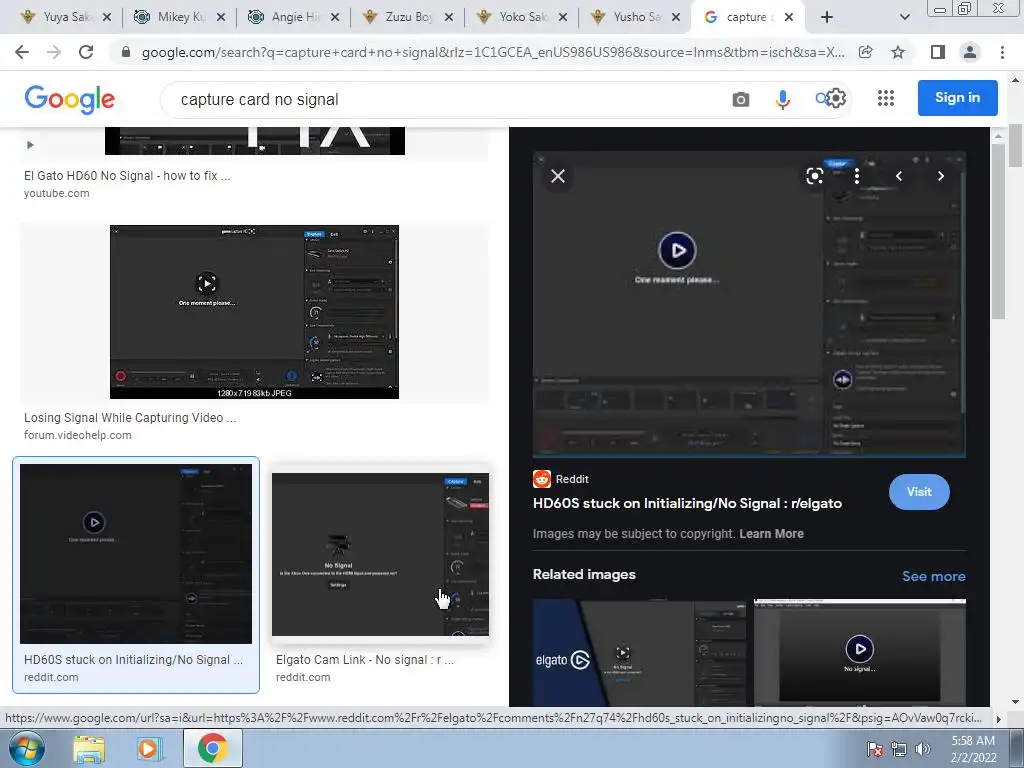Open preview image more options menu
The width and height of the screenshot is (1024, 768).
pyautogui.click(x=857, y=176)
